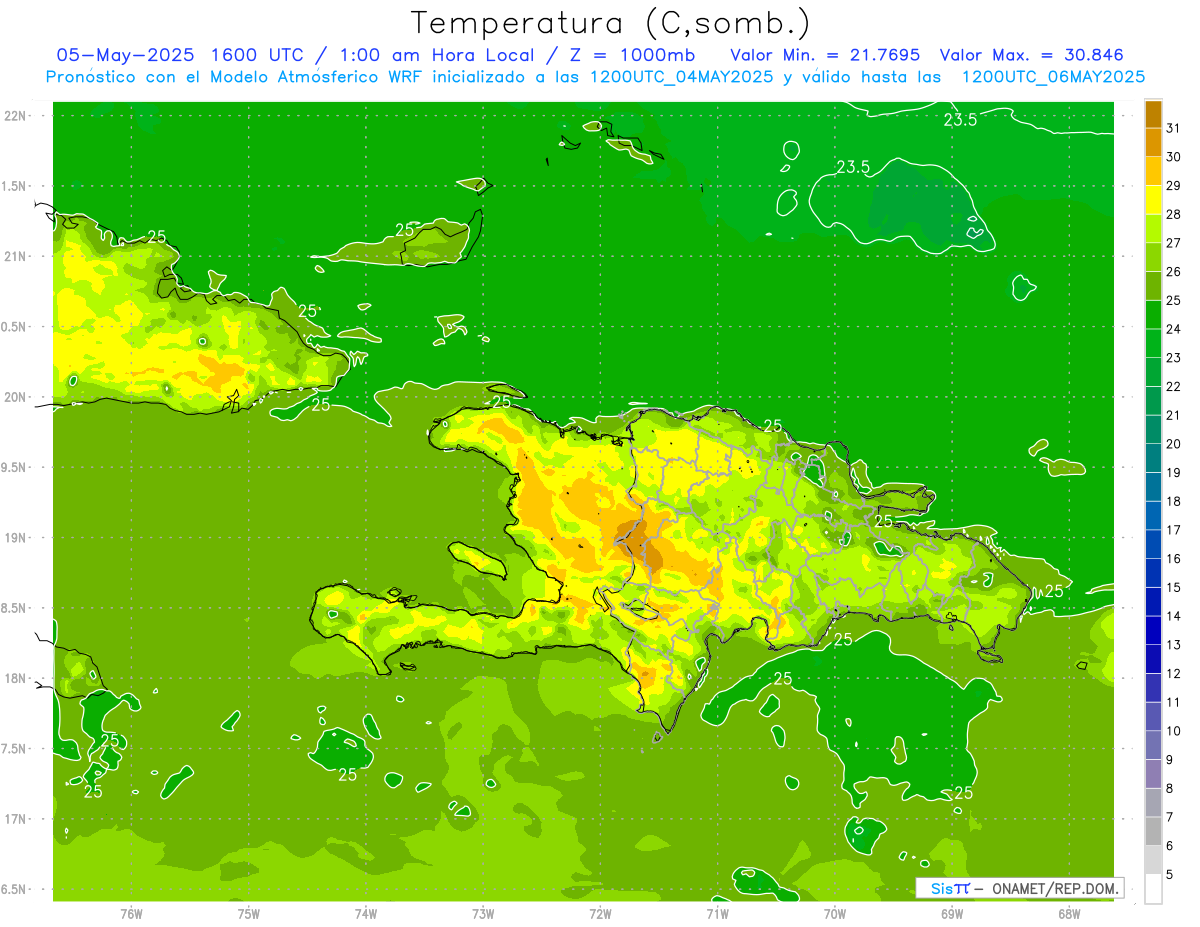1200x927 pixels.
Task: Click the 17N latitude axis label
Action: [x=17, y=819]
